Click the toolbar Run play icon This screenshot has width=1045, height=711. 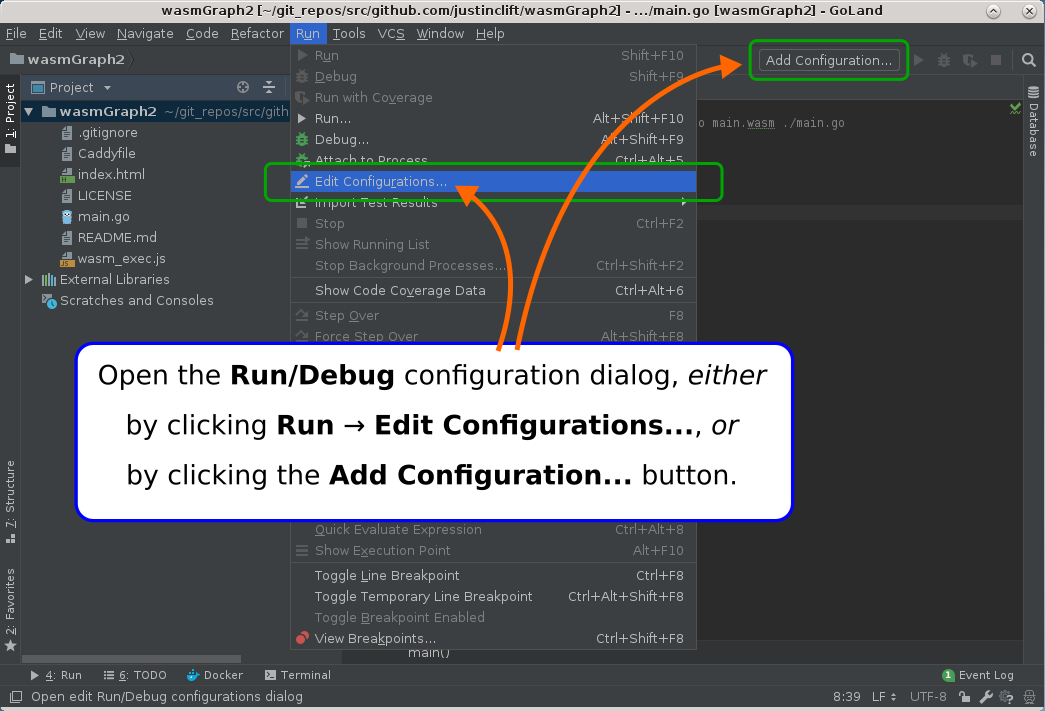coord(918,60)
